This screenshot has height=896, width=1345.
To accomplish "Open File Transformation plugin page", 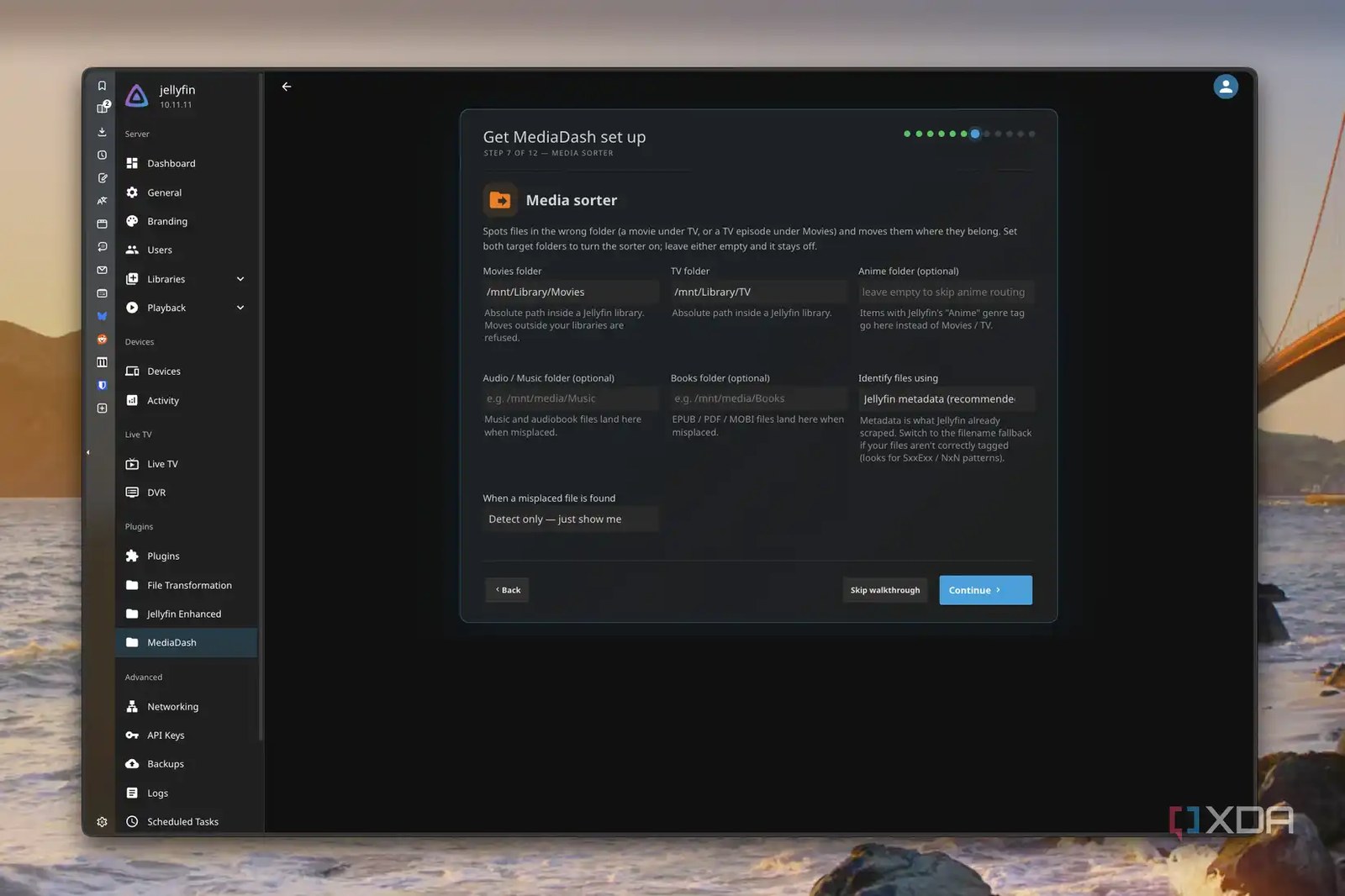I will click(187, 585).
